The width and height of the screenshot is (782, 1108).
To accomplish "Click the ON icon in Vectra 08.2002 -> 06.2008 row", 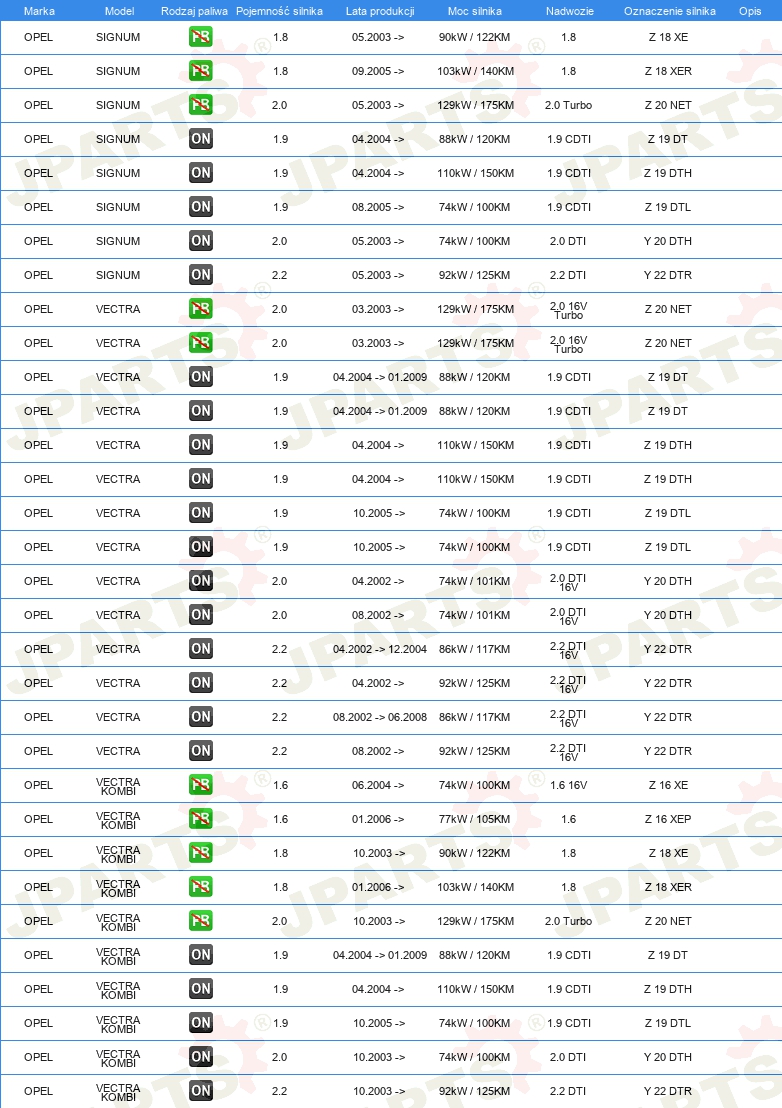I will [x=201, y=717].
